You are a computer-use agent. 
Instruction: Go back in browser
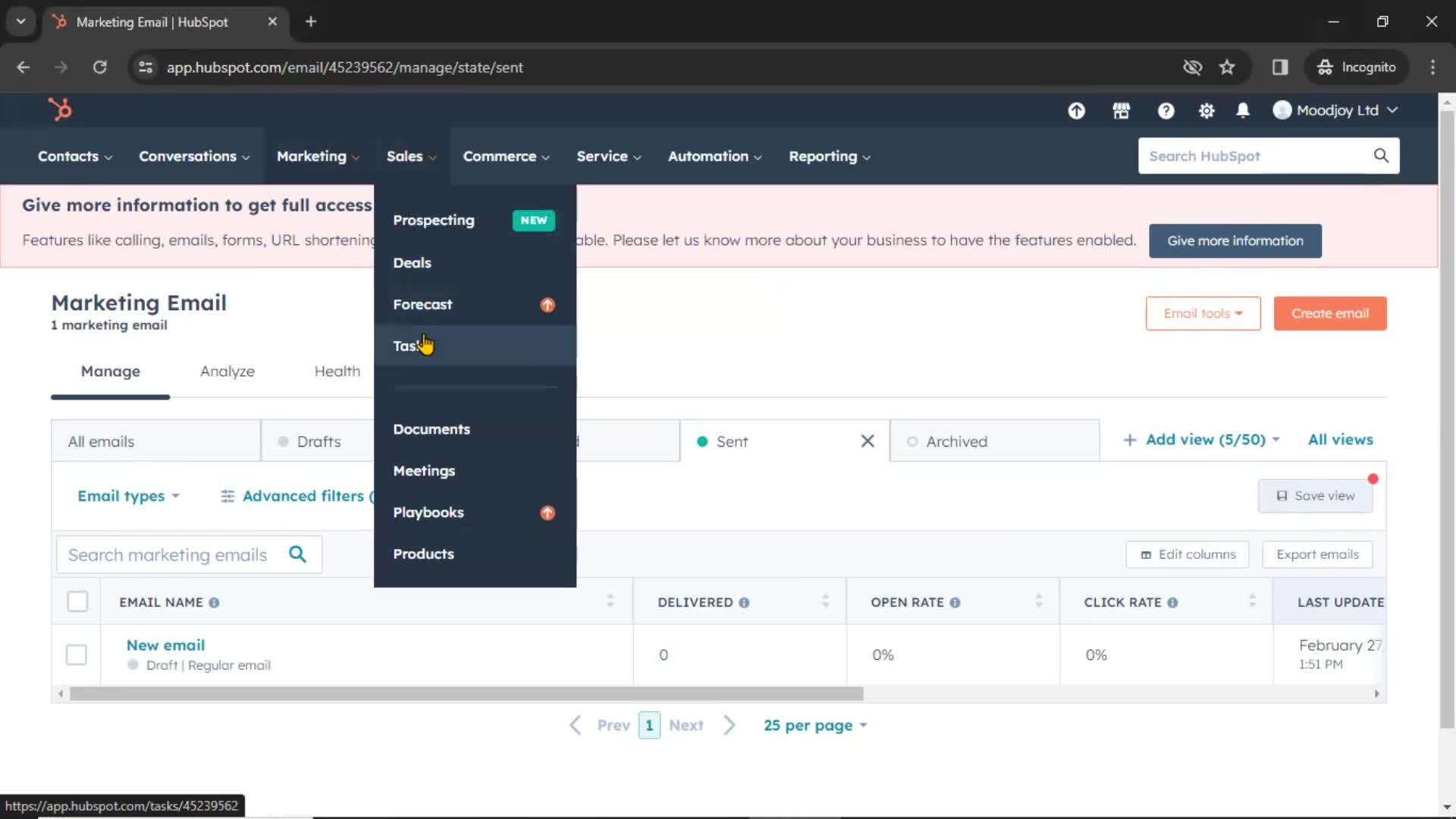tap(24, 67)
